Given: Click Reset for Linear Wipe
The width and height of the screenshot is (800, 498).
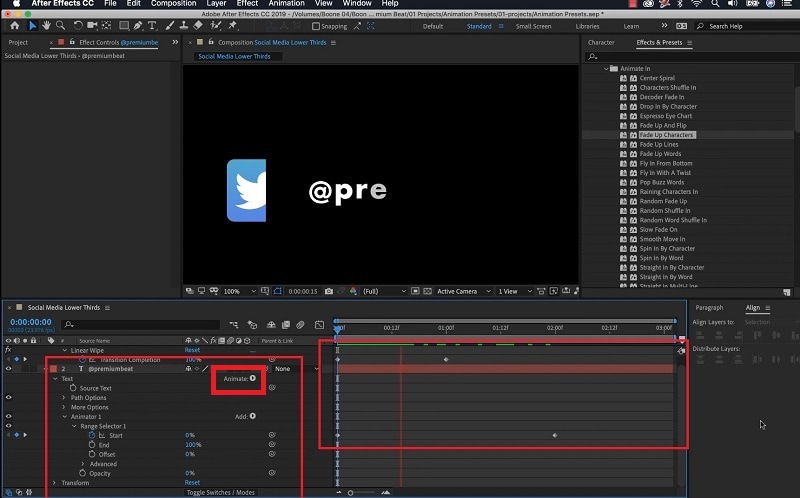Looking at the screenshot, I should pos(192,350).
